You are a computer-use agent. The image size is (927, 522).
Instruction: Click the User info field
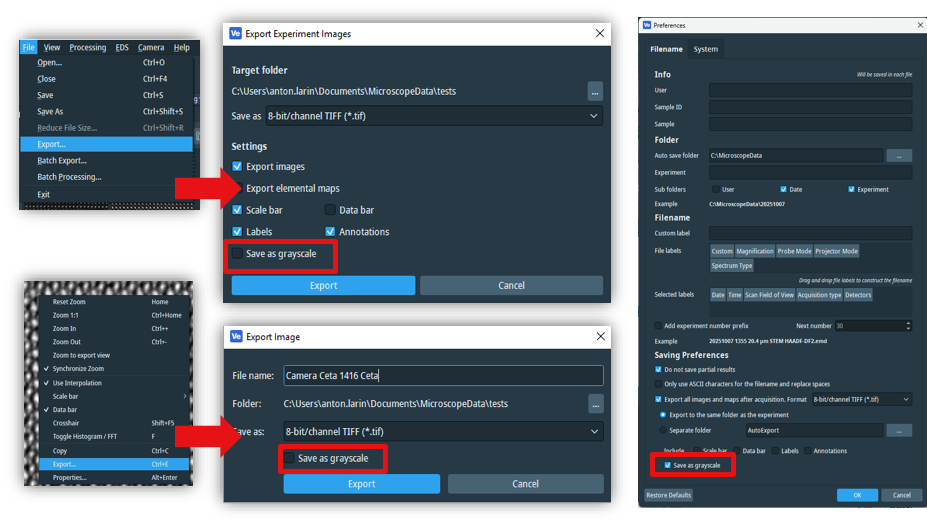(x=811, y=90)
